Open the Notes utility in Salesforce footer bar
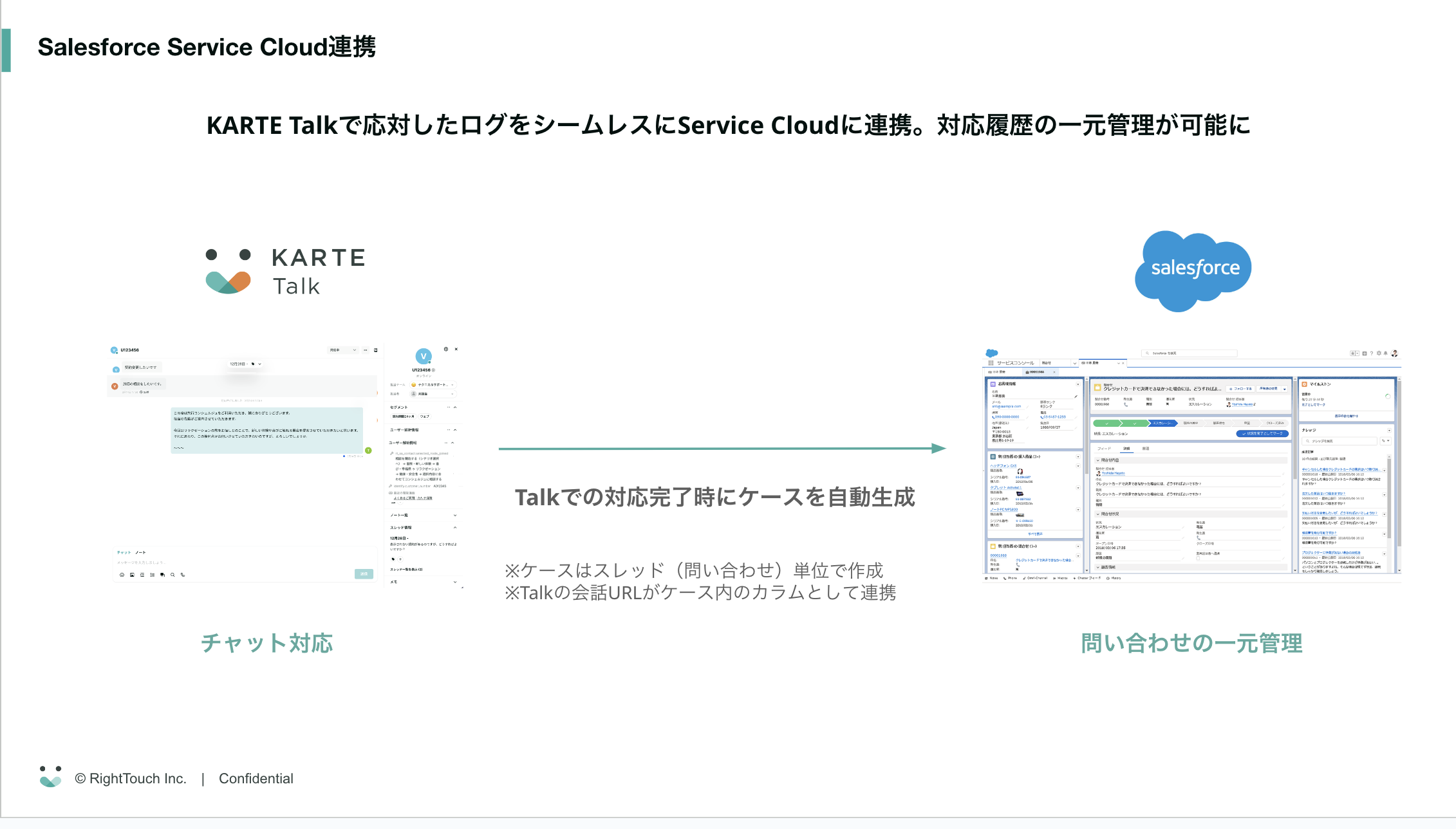The height and width of the screenshot is (829, 1456). tap(991, 578)
